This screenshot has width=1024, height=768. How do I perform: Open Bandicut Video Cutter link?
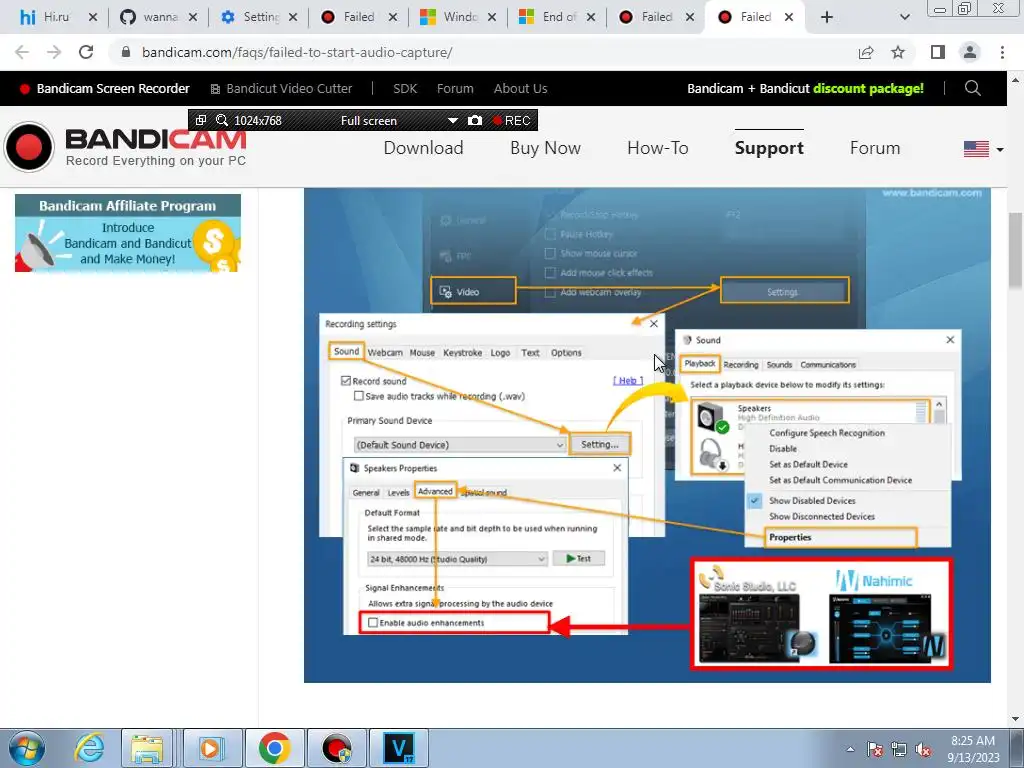(x=281, y=88)
